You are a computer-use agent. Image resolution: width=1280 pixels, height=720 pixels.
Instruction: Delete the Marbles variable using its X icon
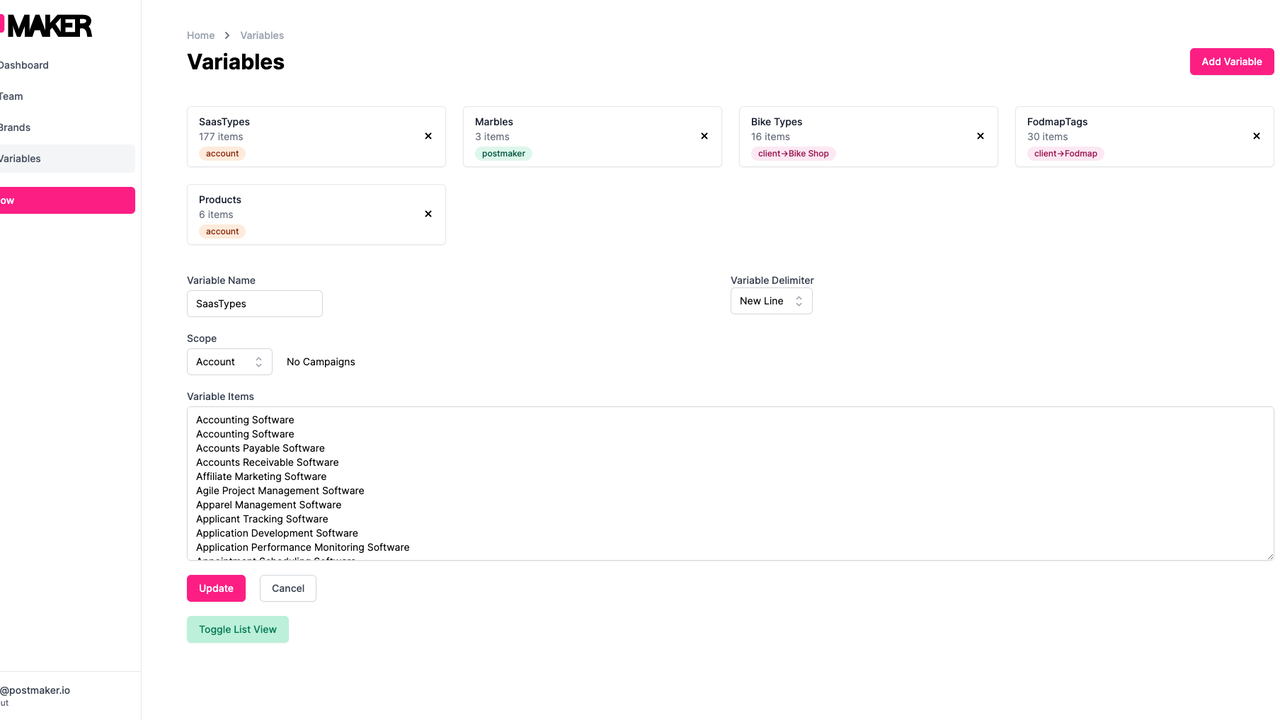704,136
